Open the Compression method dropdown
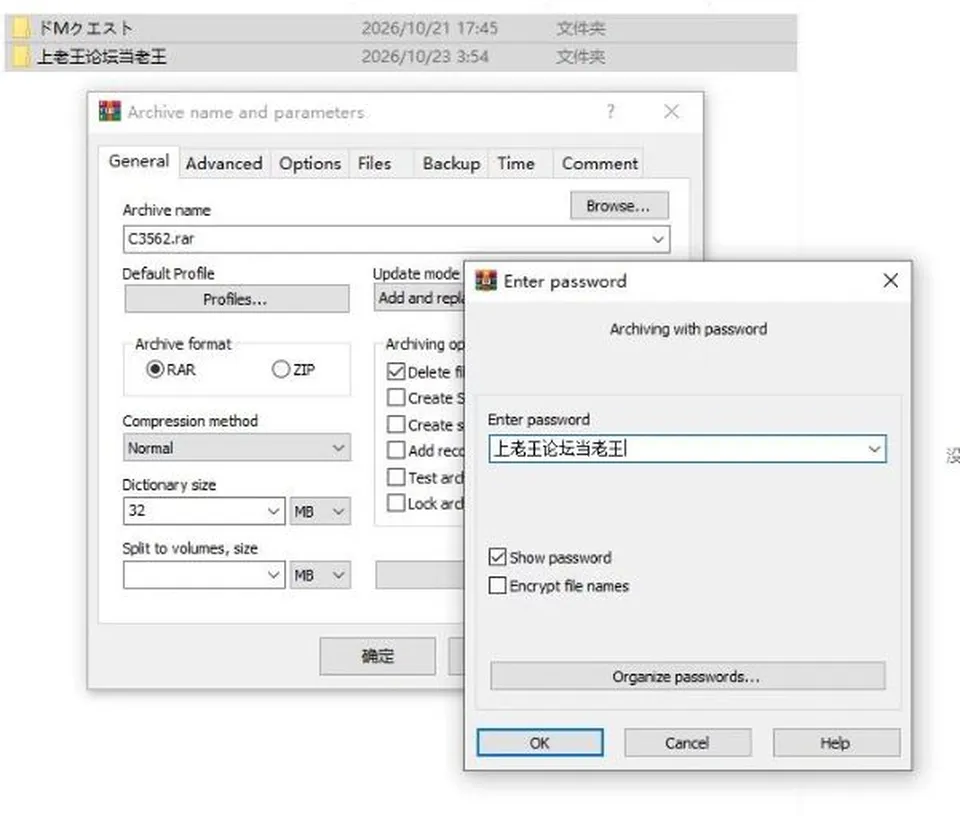 click(237, 448)
